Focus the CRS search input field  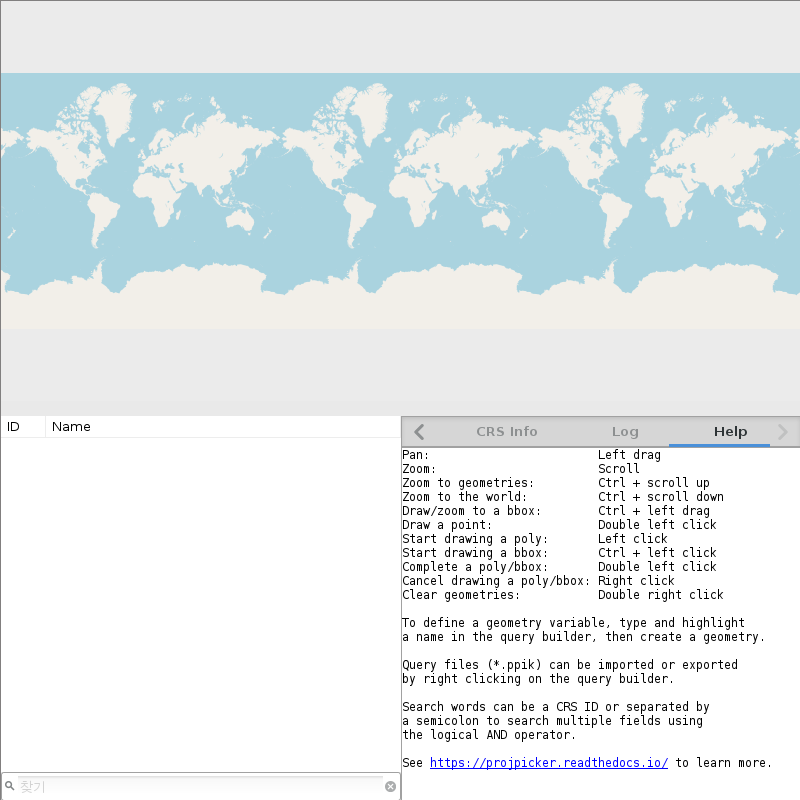(x=200, y=787)
